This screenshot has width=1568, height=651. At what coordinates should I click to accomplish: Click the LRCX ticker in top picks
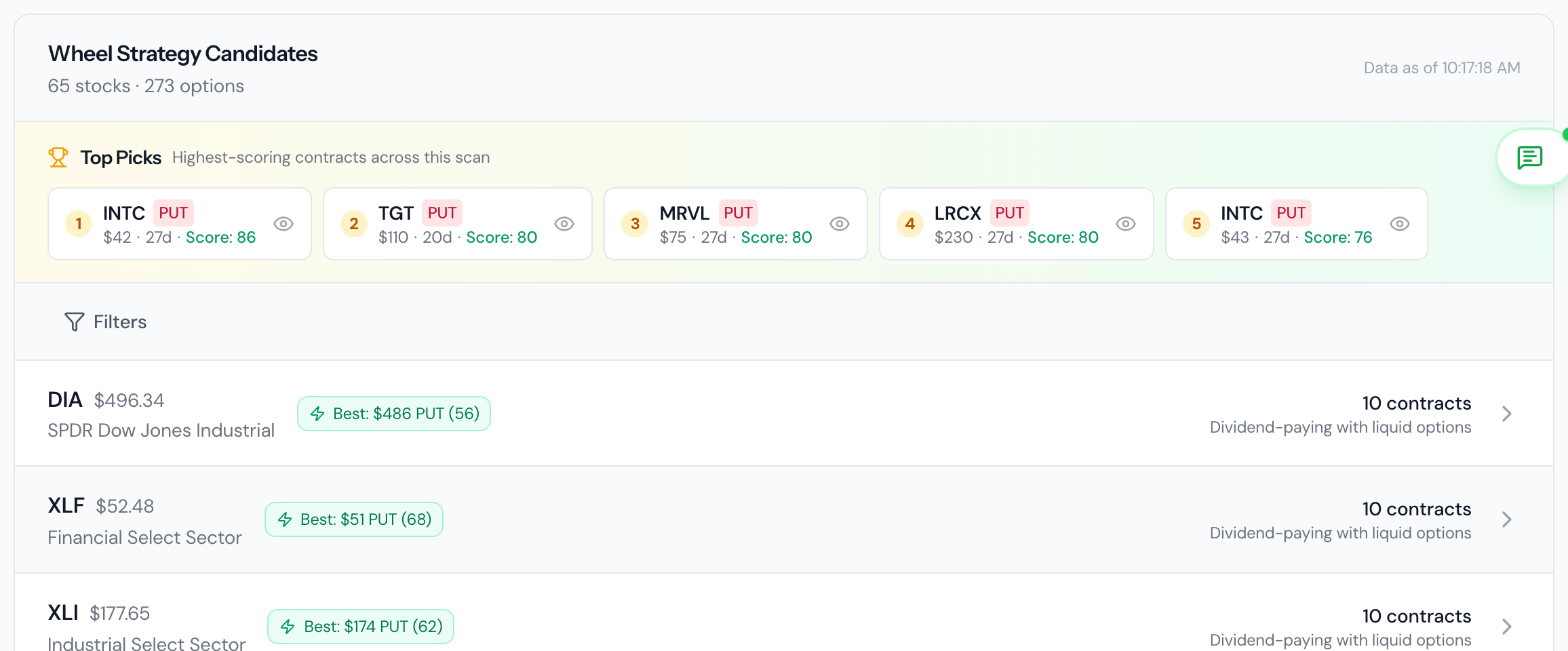[x=958, y=213]
